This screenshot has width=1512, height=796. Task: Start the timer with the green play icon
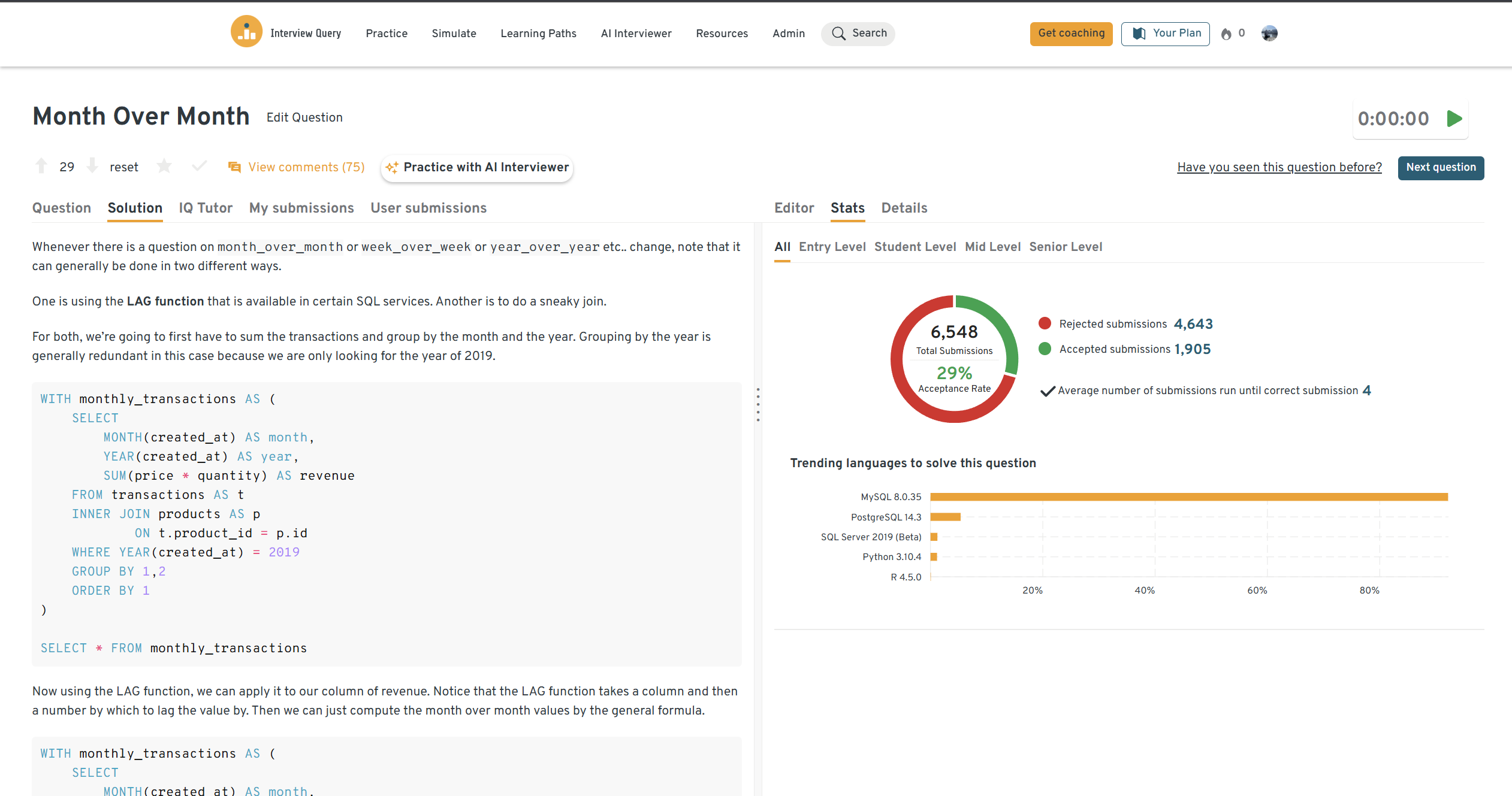tap(1454, 119)
